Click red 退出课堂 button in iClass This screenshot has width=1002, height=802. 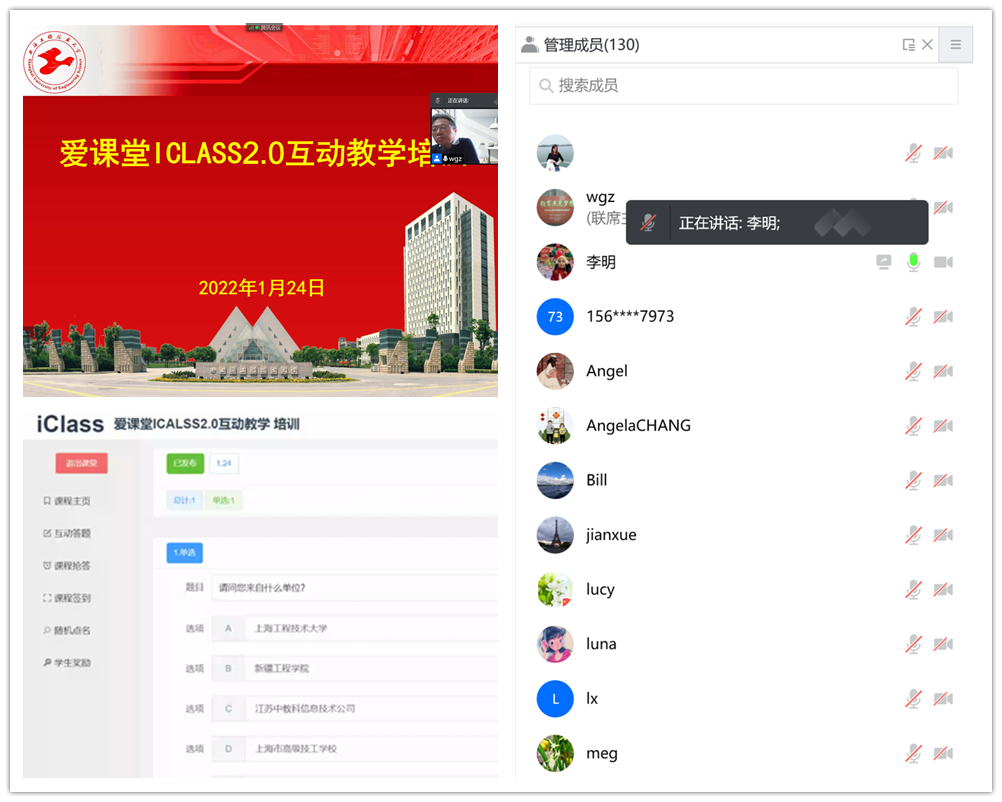coord(81,463)
